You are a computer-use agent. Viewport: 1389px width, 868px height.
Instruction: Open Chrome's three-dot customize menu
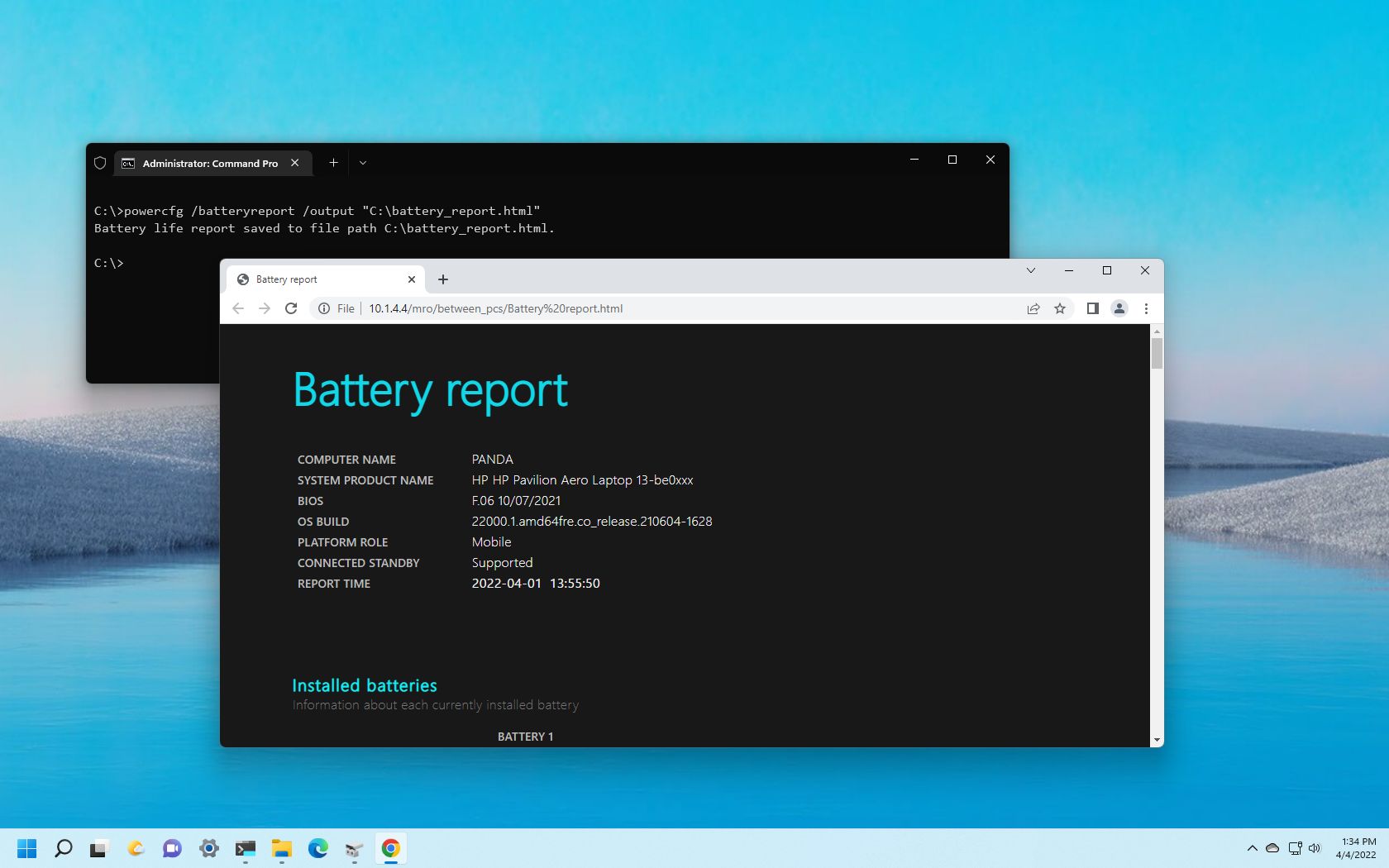pyautogui.click(x=1146, y=308)
